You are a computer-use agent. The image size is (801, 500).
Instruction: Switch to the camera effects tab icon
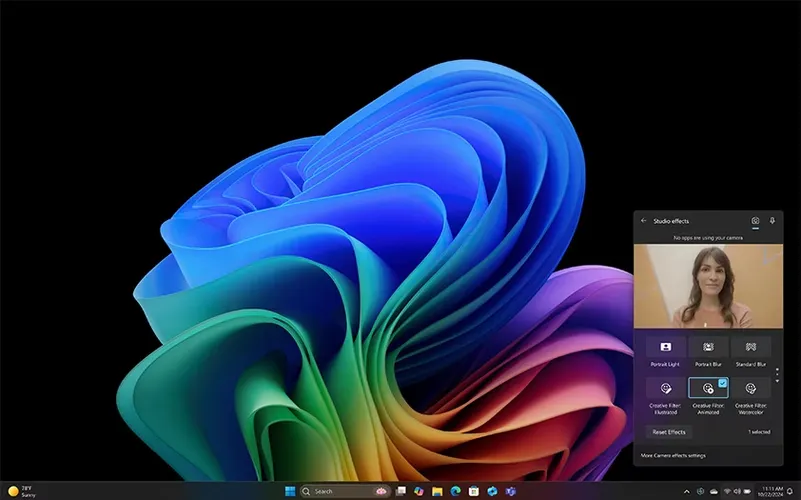coord(755,221)
